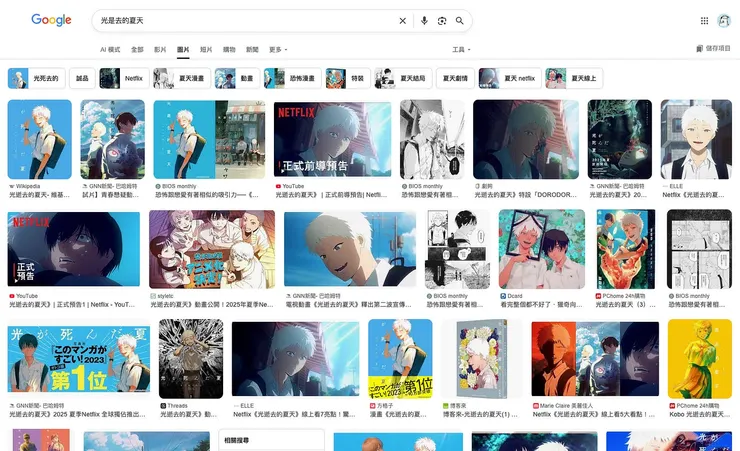Image resolution: width=740 pixels, height=451 pixels.
Task: Expand the 工具 tools dropdown
Action: pos(461,50)
